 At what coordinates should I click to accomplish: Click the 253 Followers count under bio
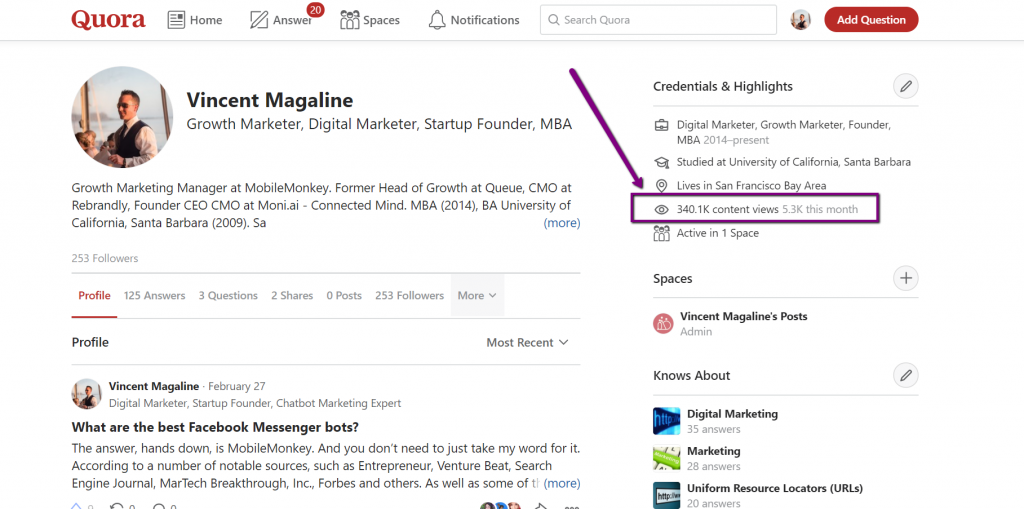coord(104,258)
